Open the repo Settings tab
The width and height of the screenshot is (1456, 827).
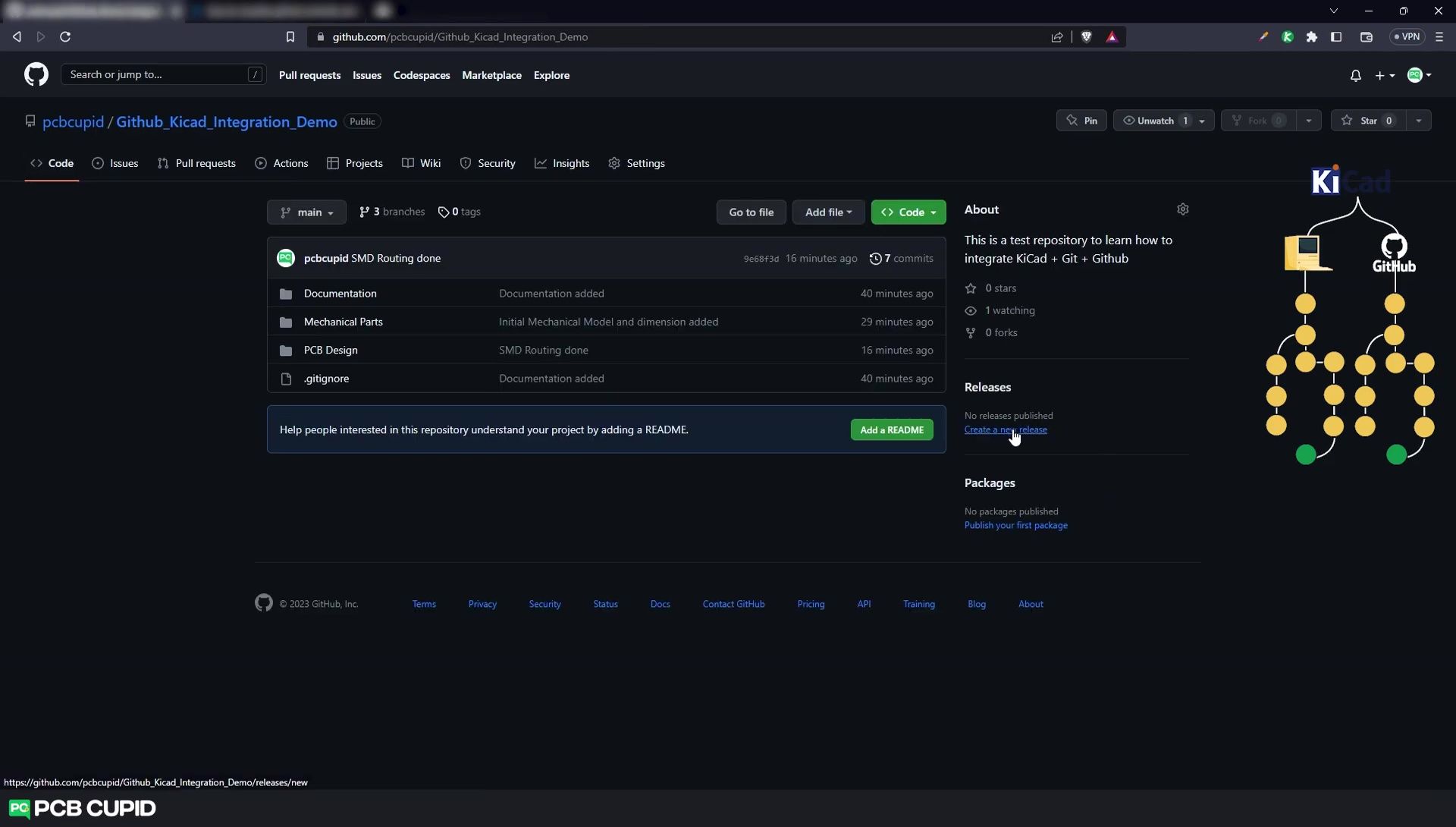click(x=636, y=163)
